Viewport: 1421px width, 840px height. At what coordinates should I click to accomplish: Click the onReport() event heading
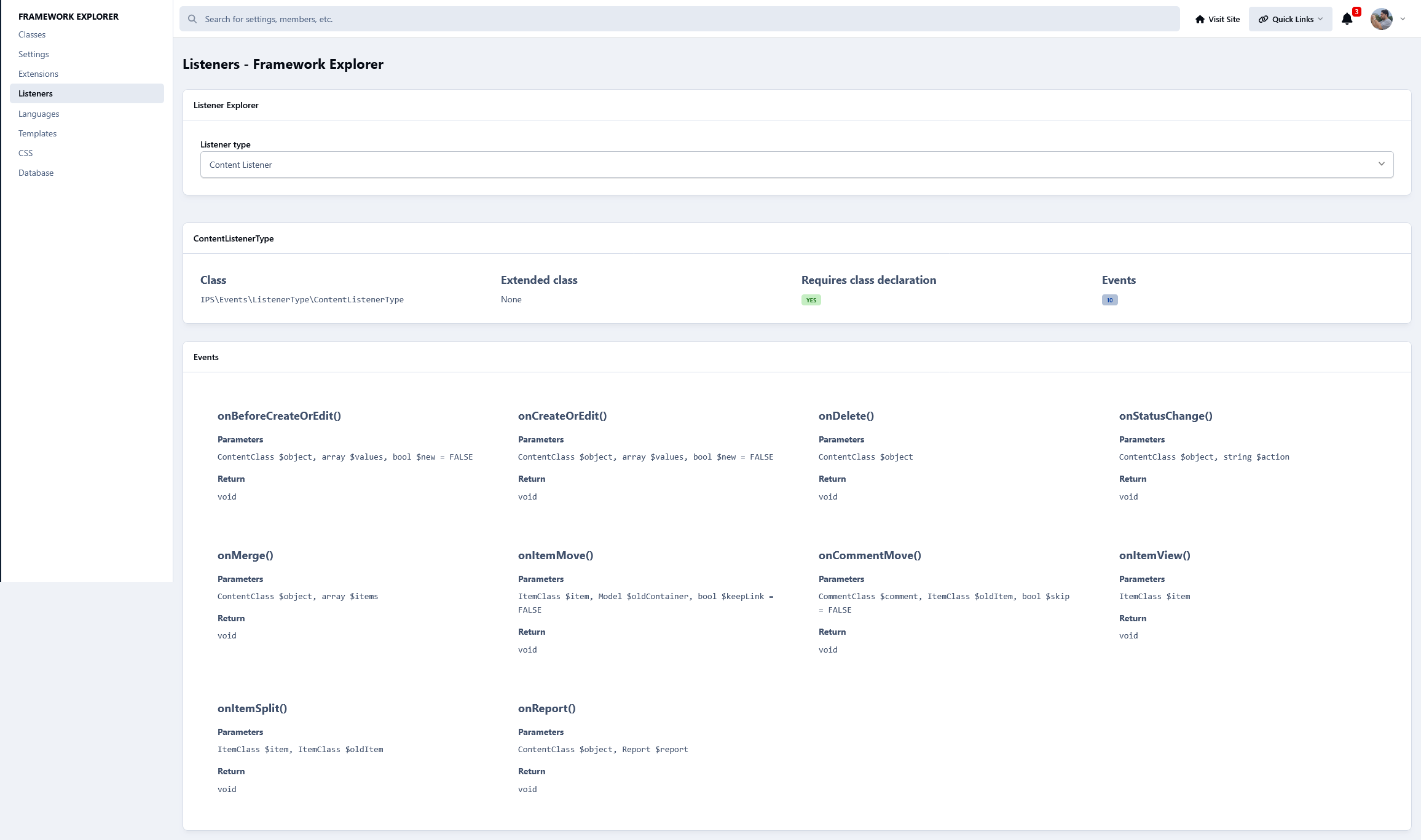tap(547, 709)
